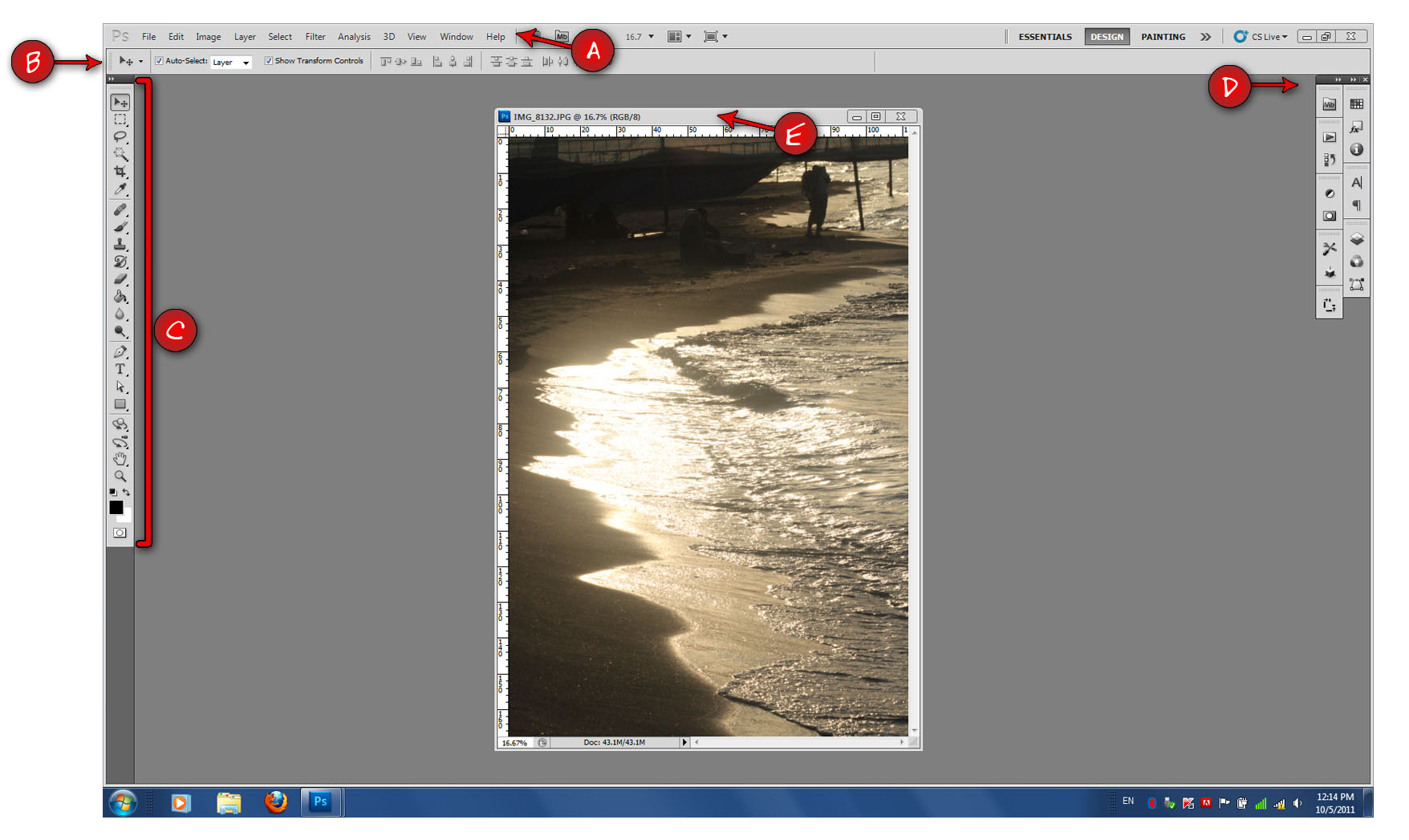Disable Show Transform Controls checkbox
The image size is (1409, 840).
(x=269, y=61)
